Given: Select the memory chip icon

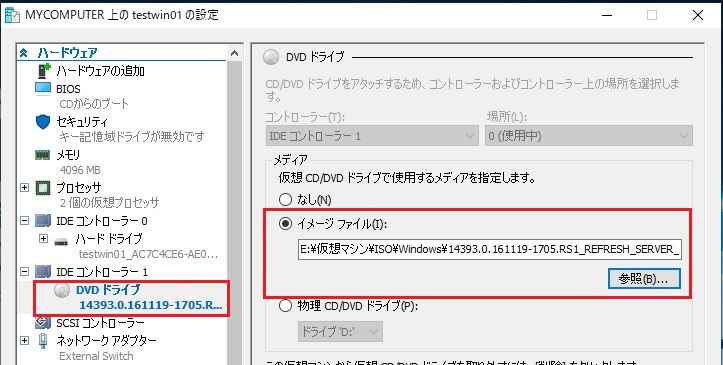Looking at the screenshot, I should click(x=43, y=155).
